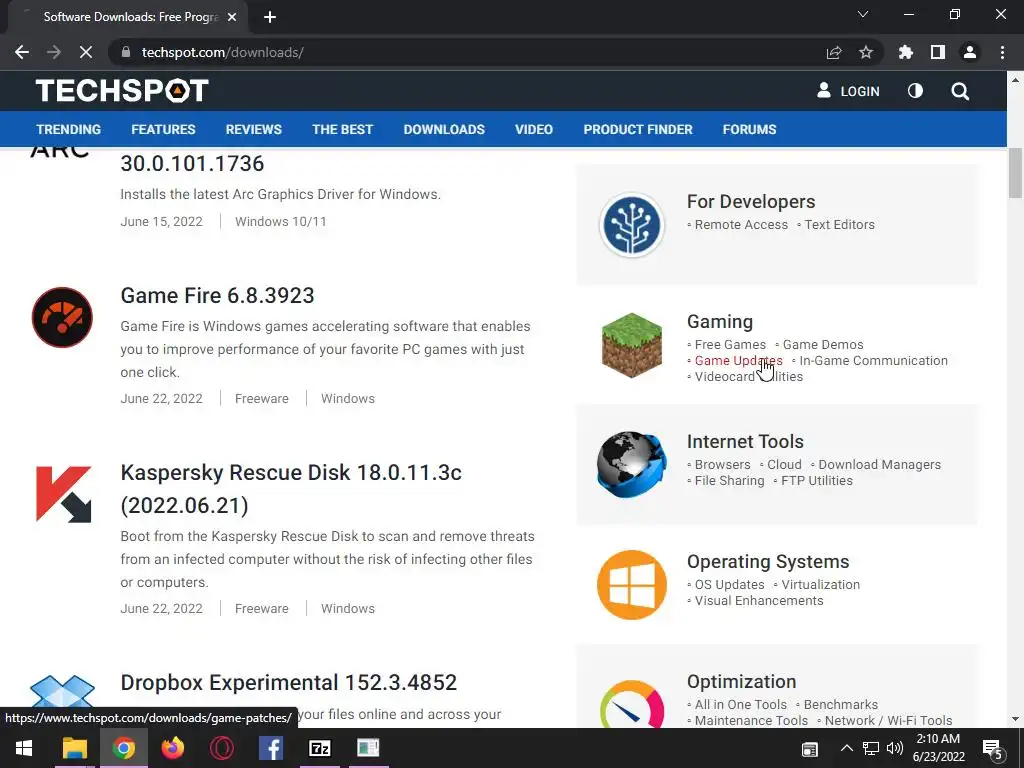Stop loading the page with X icon
Viewport: 1024px width, 768px height.
coord(86,52)
